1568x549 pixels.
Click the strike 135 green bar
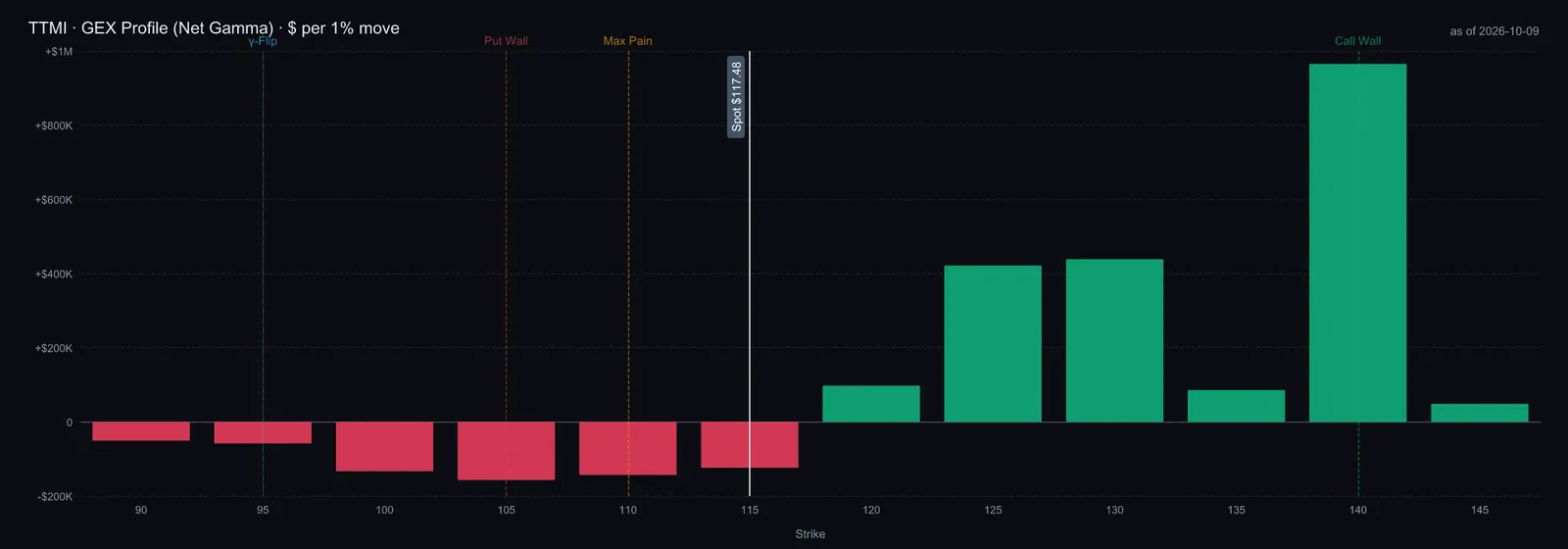point(1237,406)
